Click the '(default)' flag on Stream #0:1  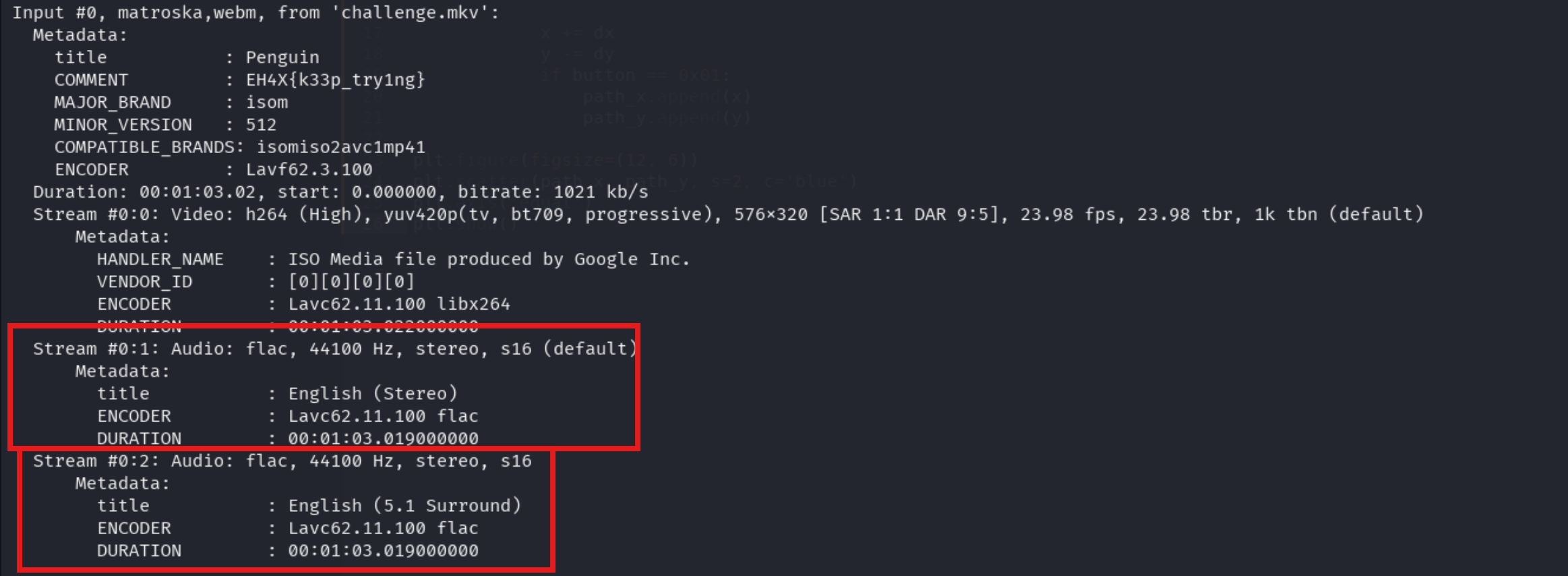pyautogui.click(x=590, y=349)
